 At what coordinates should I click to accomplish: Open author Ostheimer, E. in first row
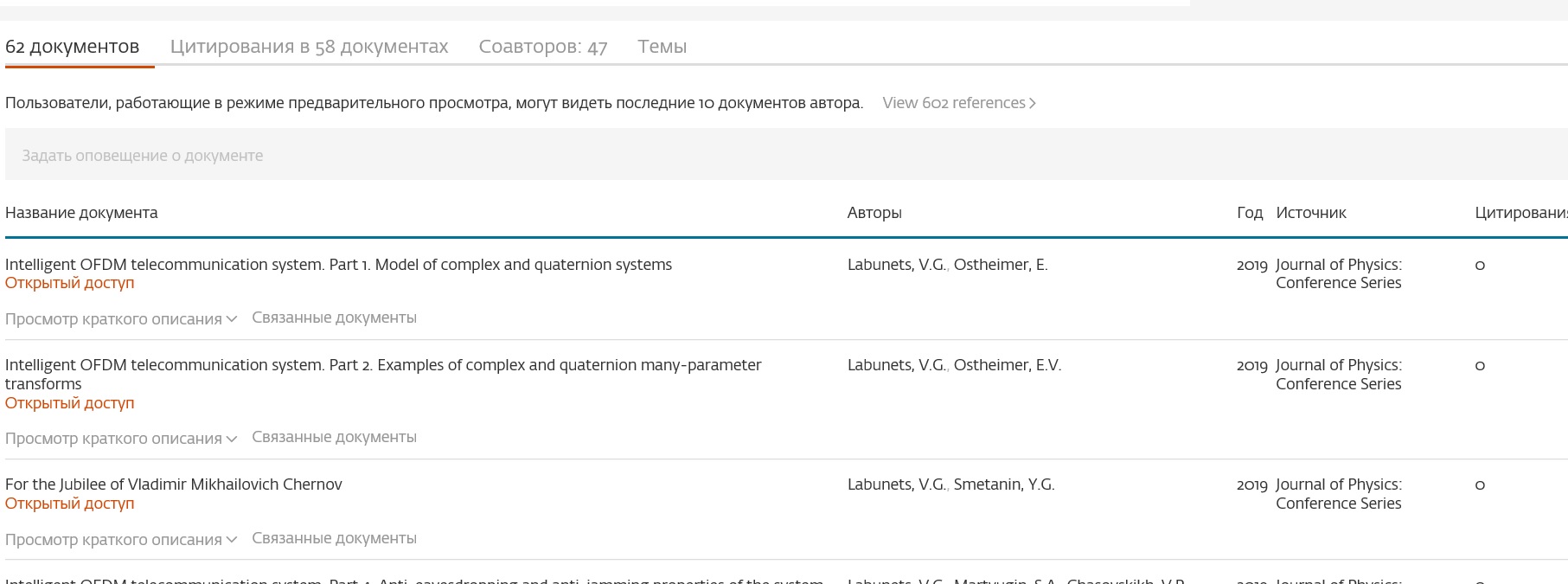[x=1000, y=265]
